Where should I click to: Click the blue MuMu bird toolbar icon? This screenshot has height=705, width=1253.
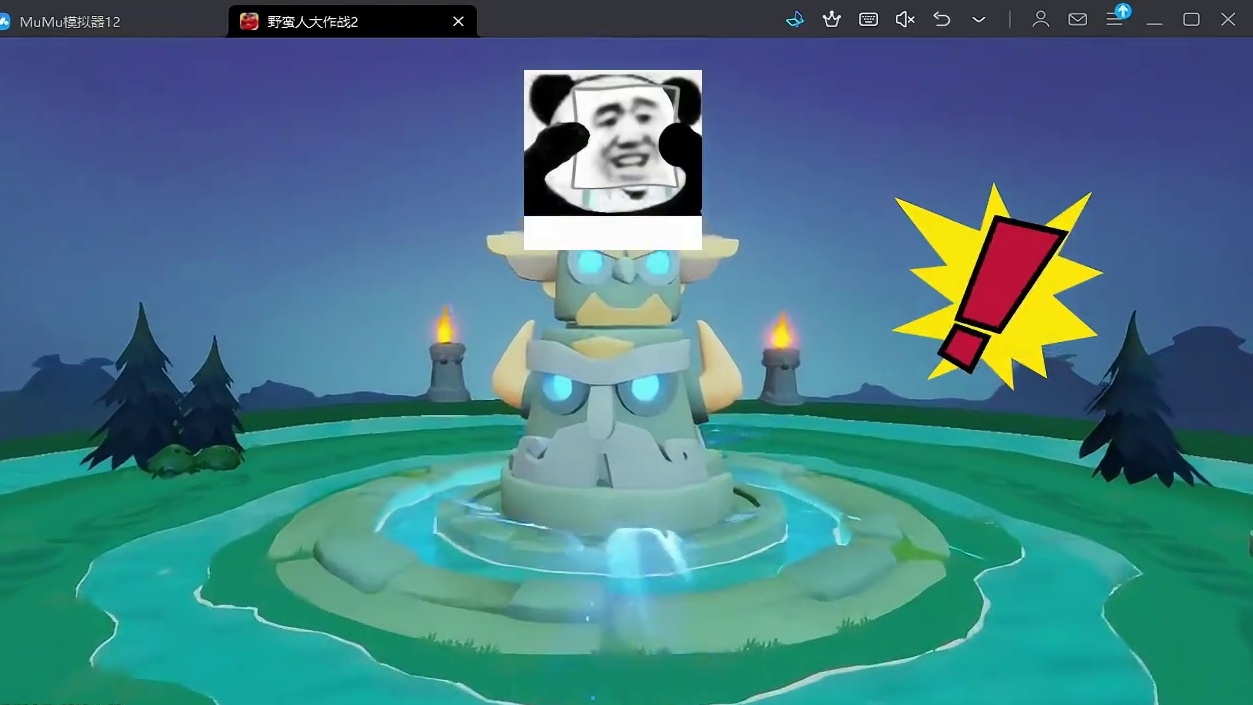point(795,19)
